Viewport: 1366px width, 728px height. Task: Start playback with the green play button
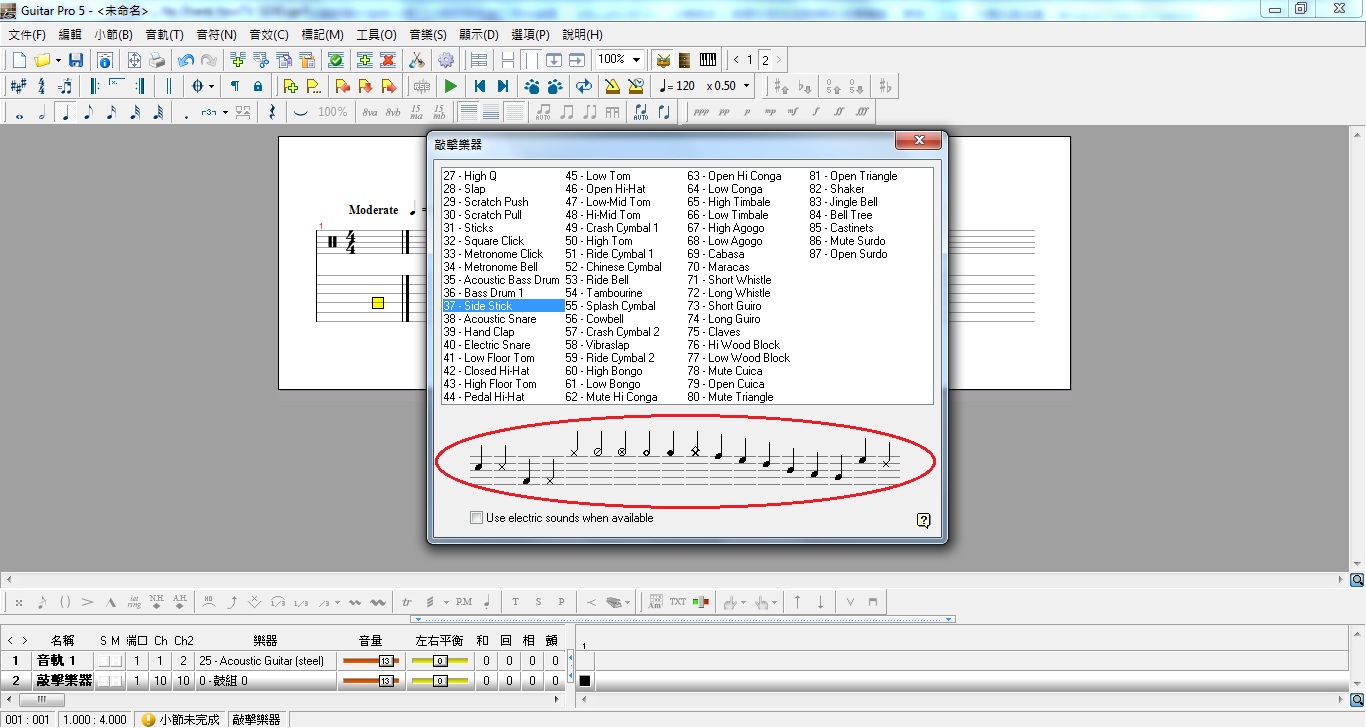coord(451,86)
